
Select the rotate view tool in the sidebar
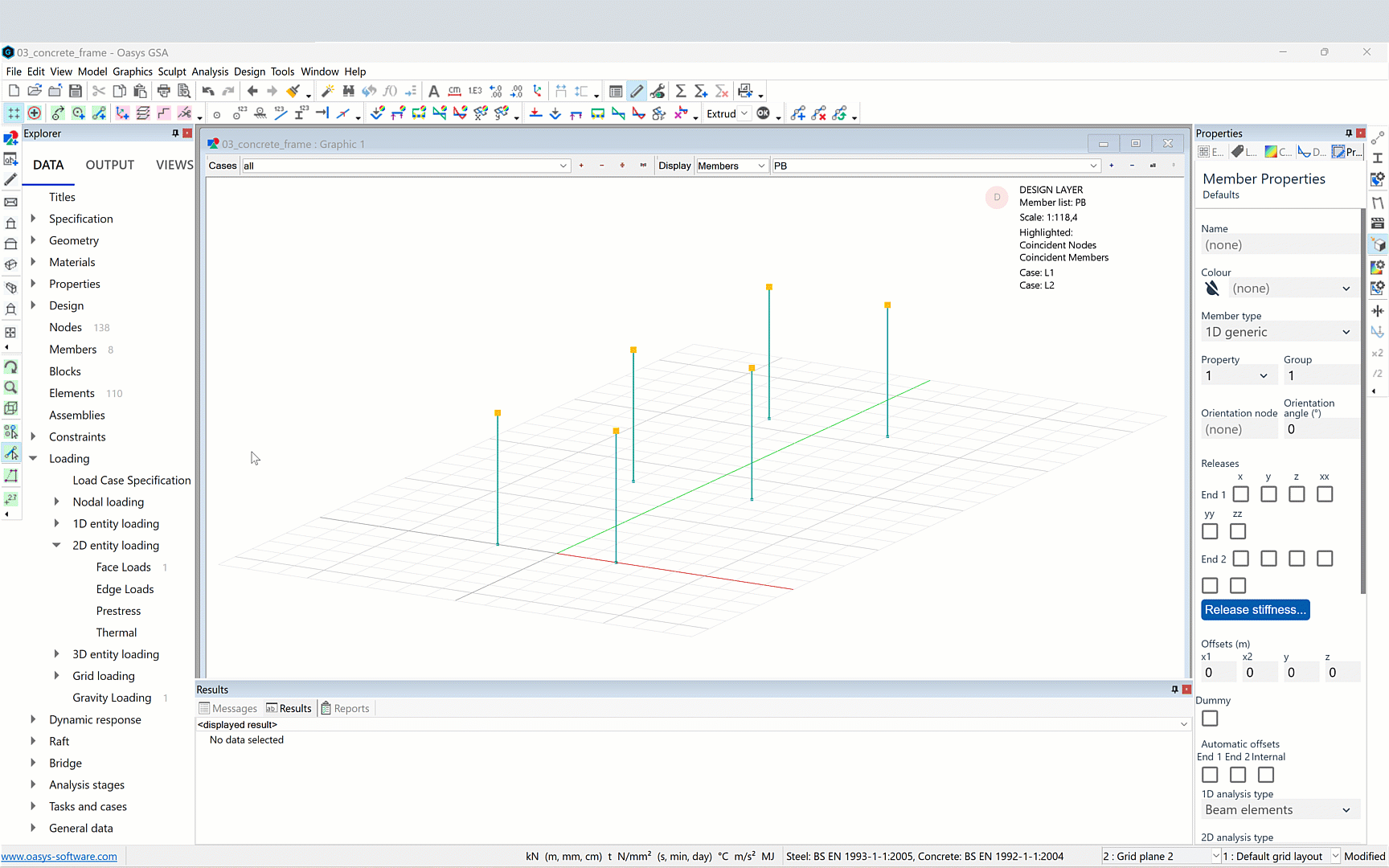point(11,367)
